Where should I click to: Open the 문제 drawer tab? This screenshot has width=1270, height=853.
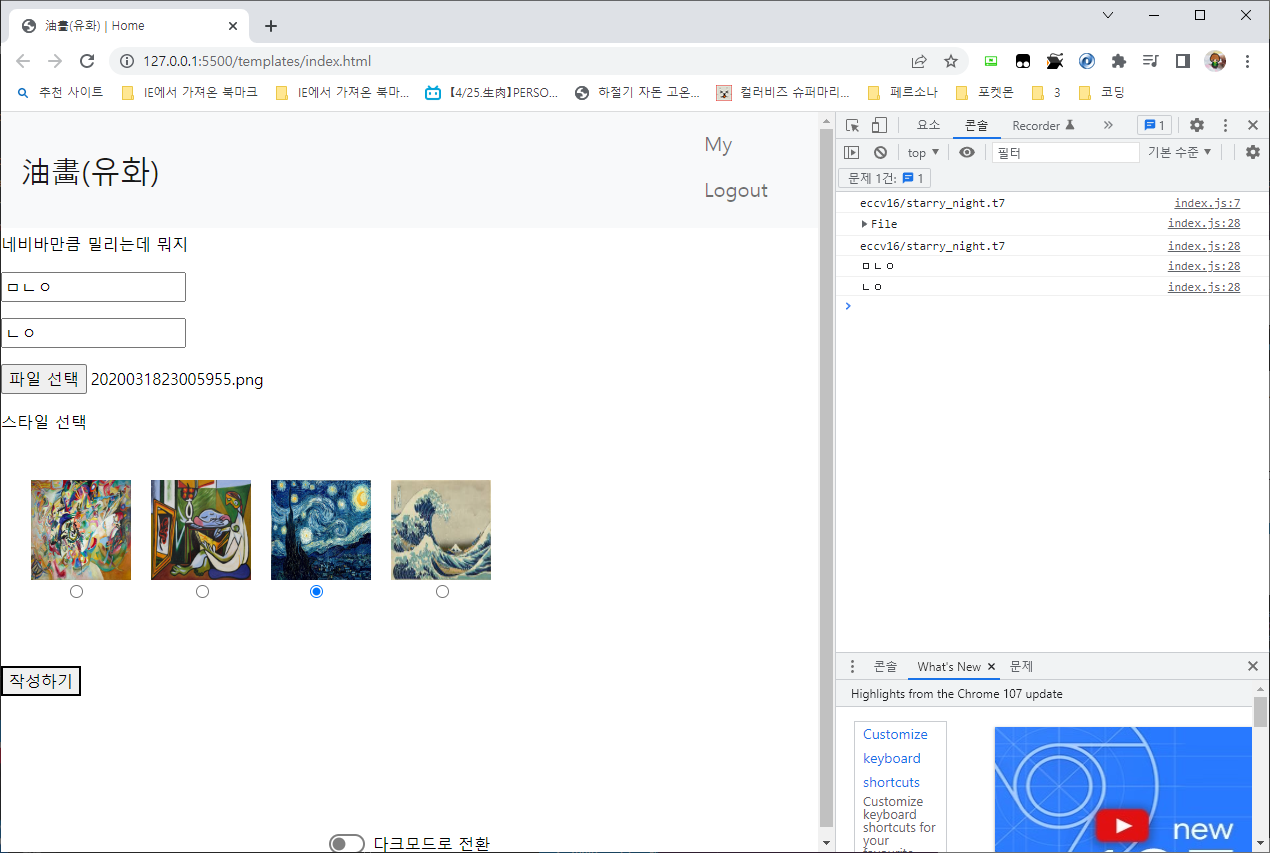coord(1021,666)
